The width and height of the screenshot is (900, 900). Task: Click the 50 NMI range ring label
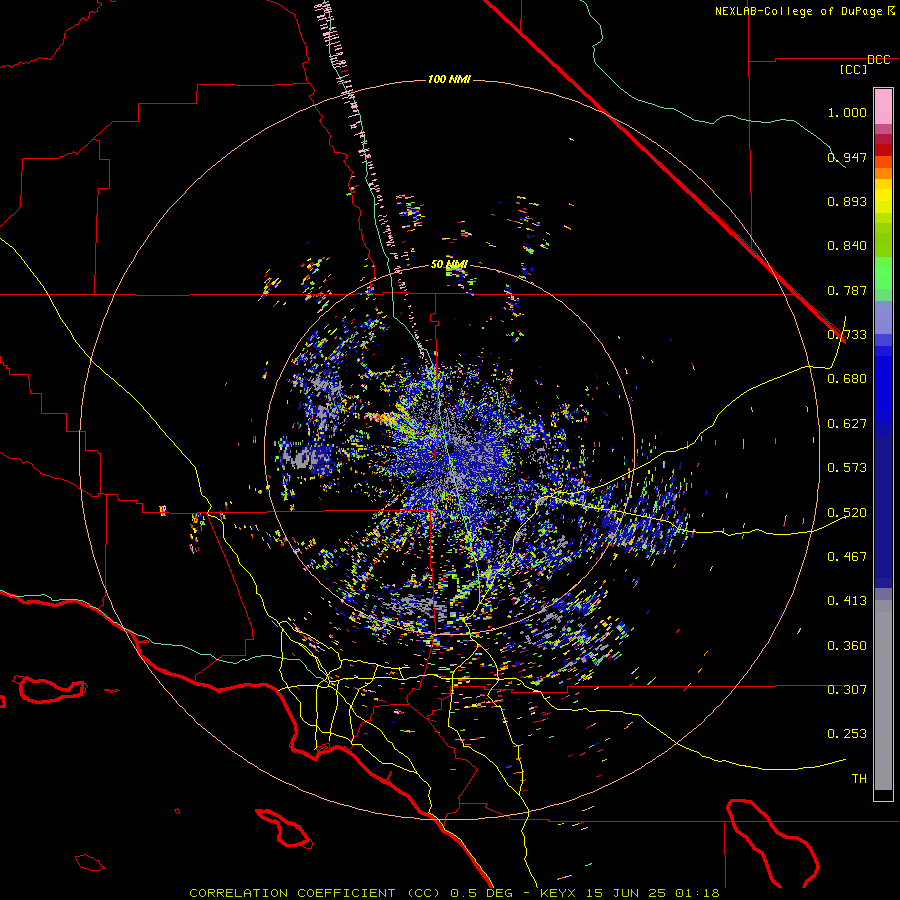coord(449,265)
